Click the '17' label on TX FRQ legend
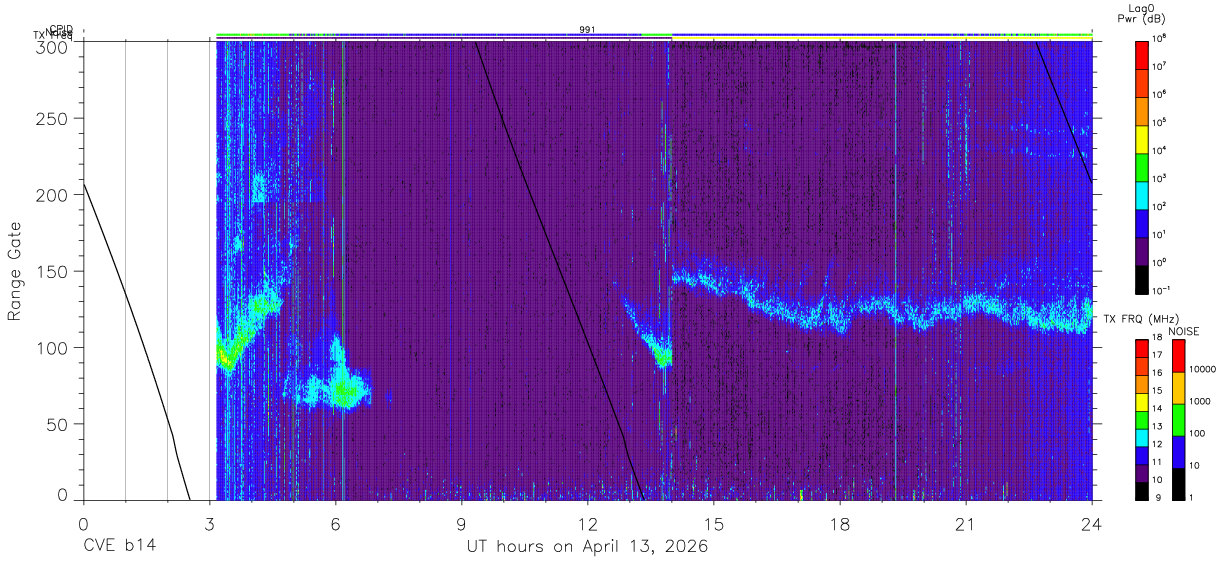1228x567 pixels. [1159, 355]
